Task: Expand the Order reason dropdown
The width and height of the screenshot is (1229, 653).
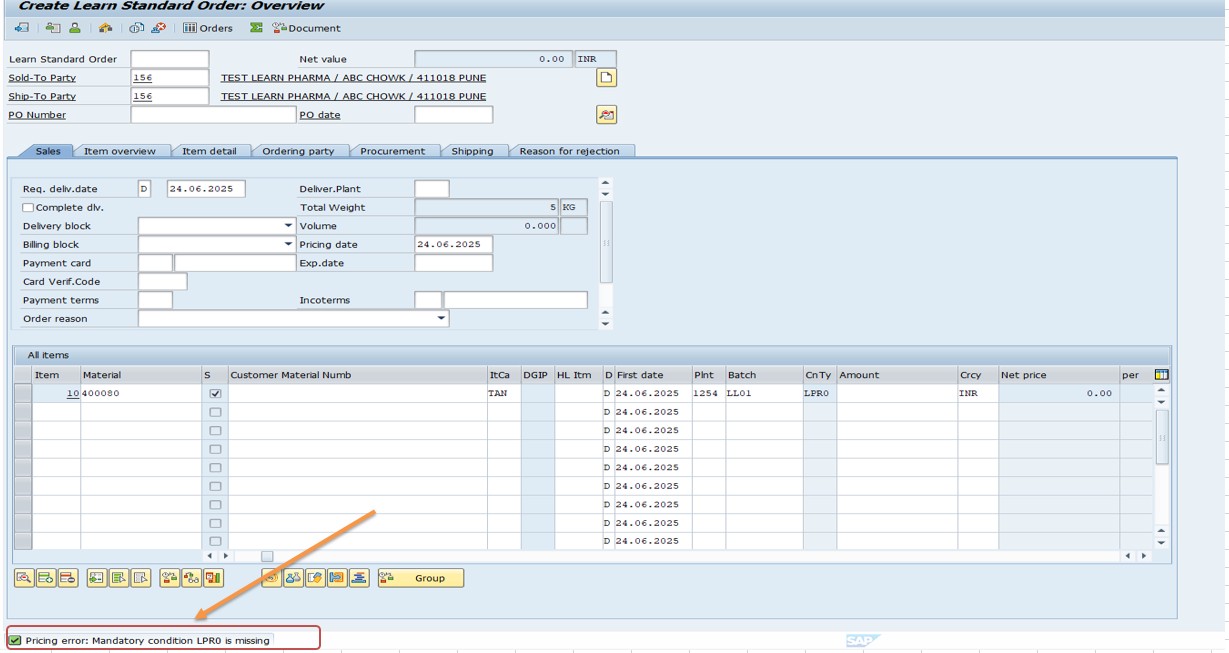Action: pyautogui.click(x=442, y=319)
